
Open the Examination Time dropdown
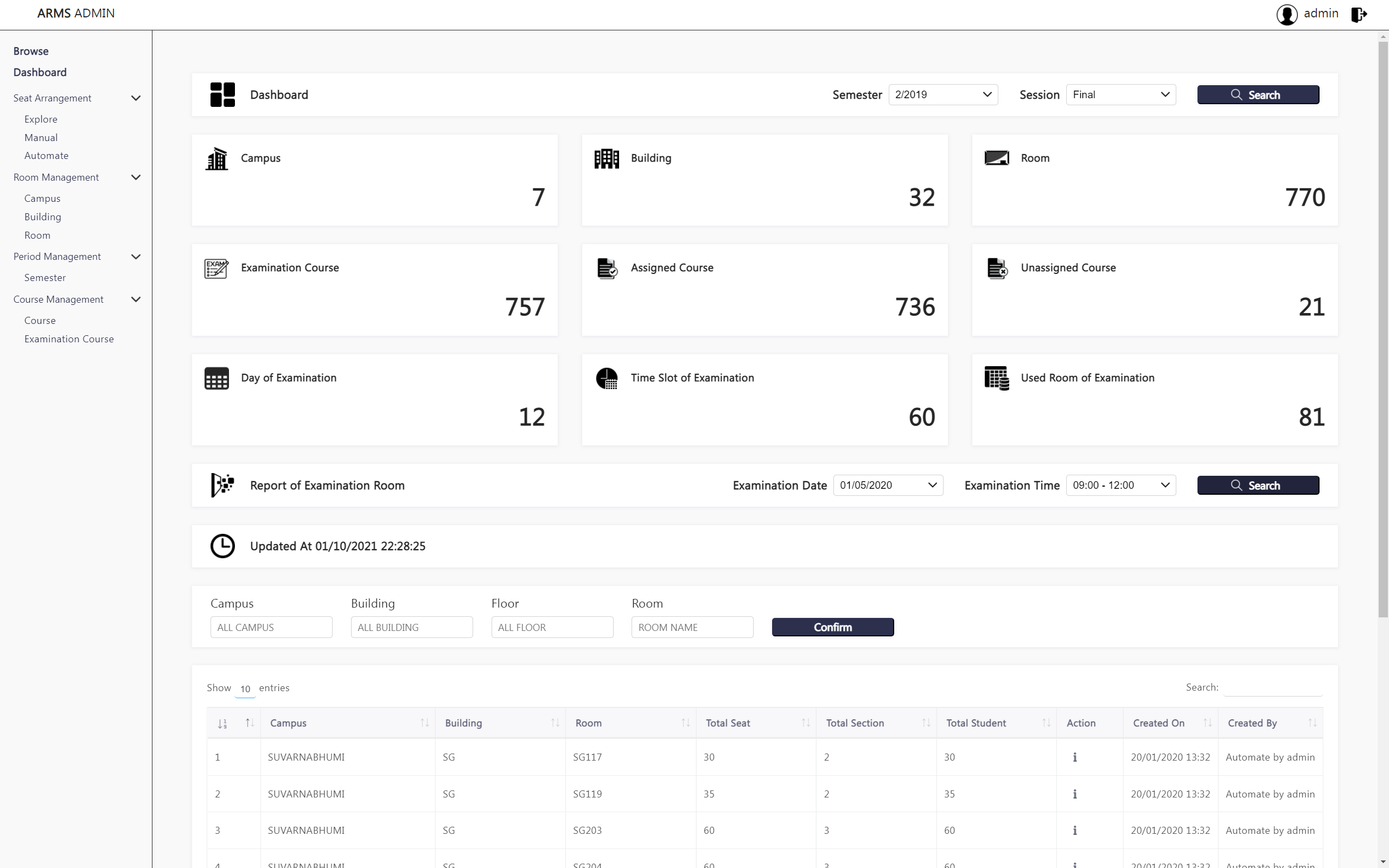coord(1120,485)
